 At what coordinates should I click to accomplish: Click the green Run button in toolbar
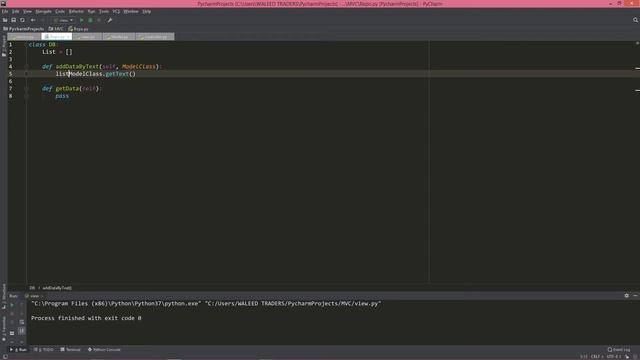point(82,20)
